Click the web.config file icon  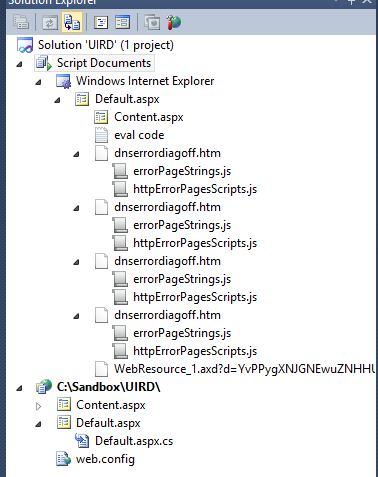[x=63, y=459]
